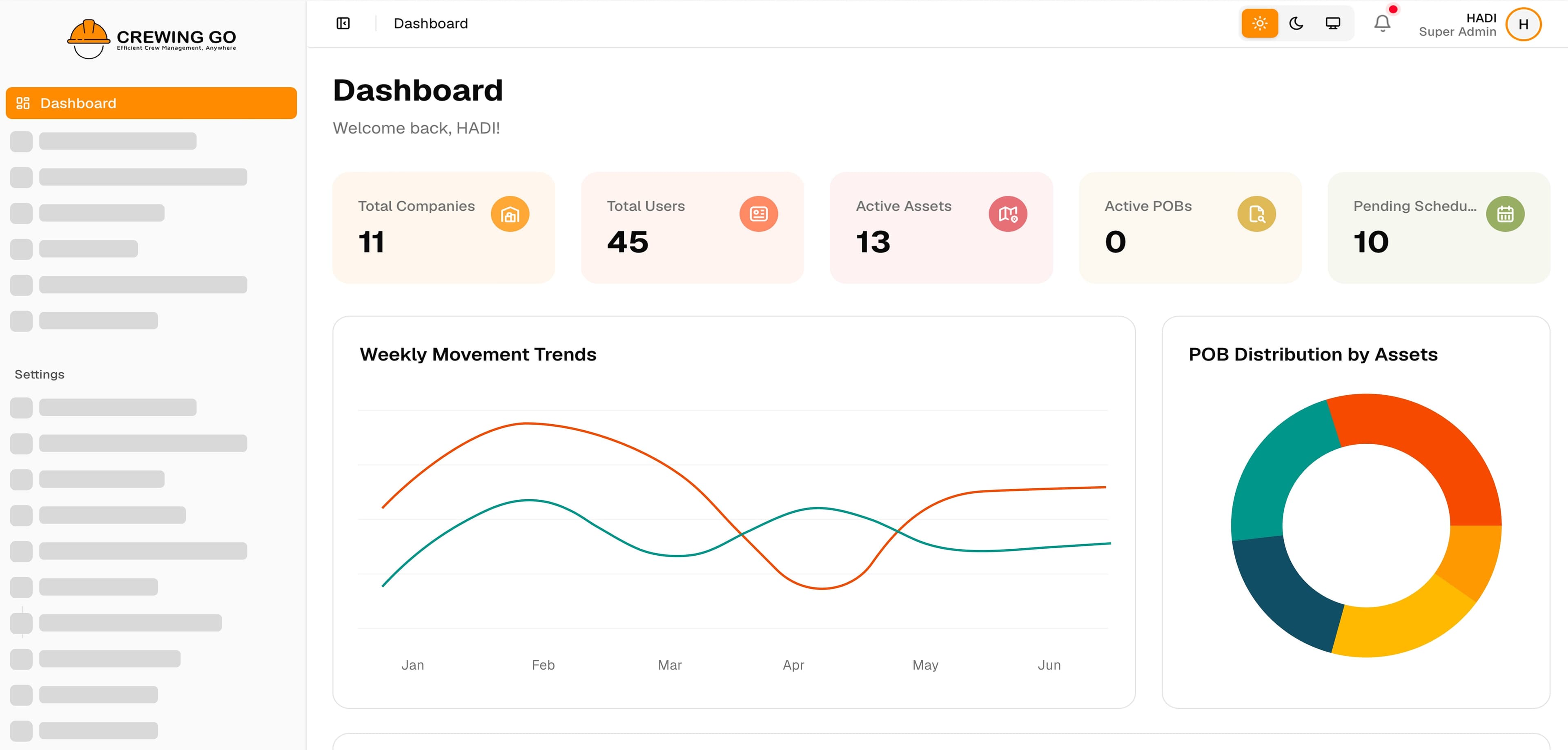Enable light theme with the sun toggle
The height and width of the screenshot is (750, 1568).
tap(1259, 23)
